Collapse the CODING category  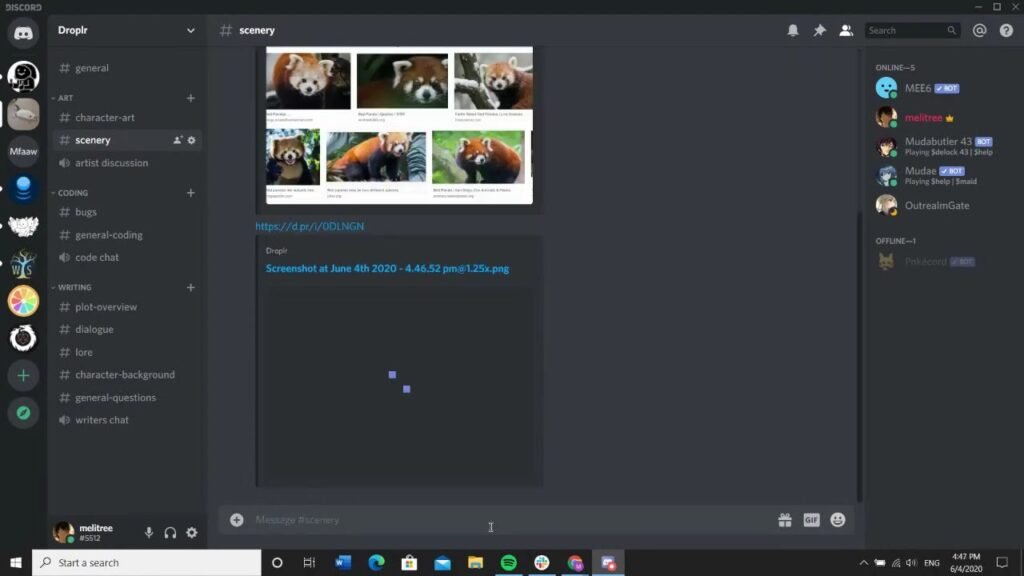(x=70, y=193)
